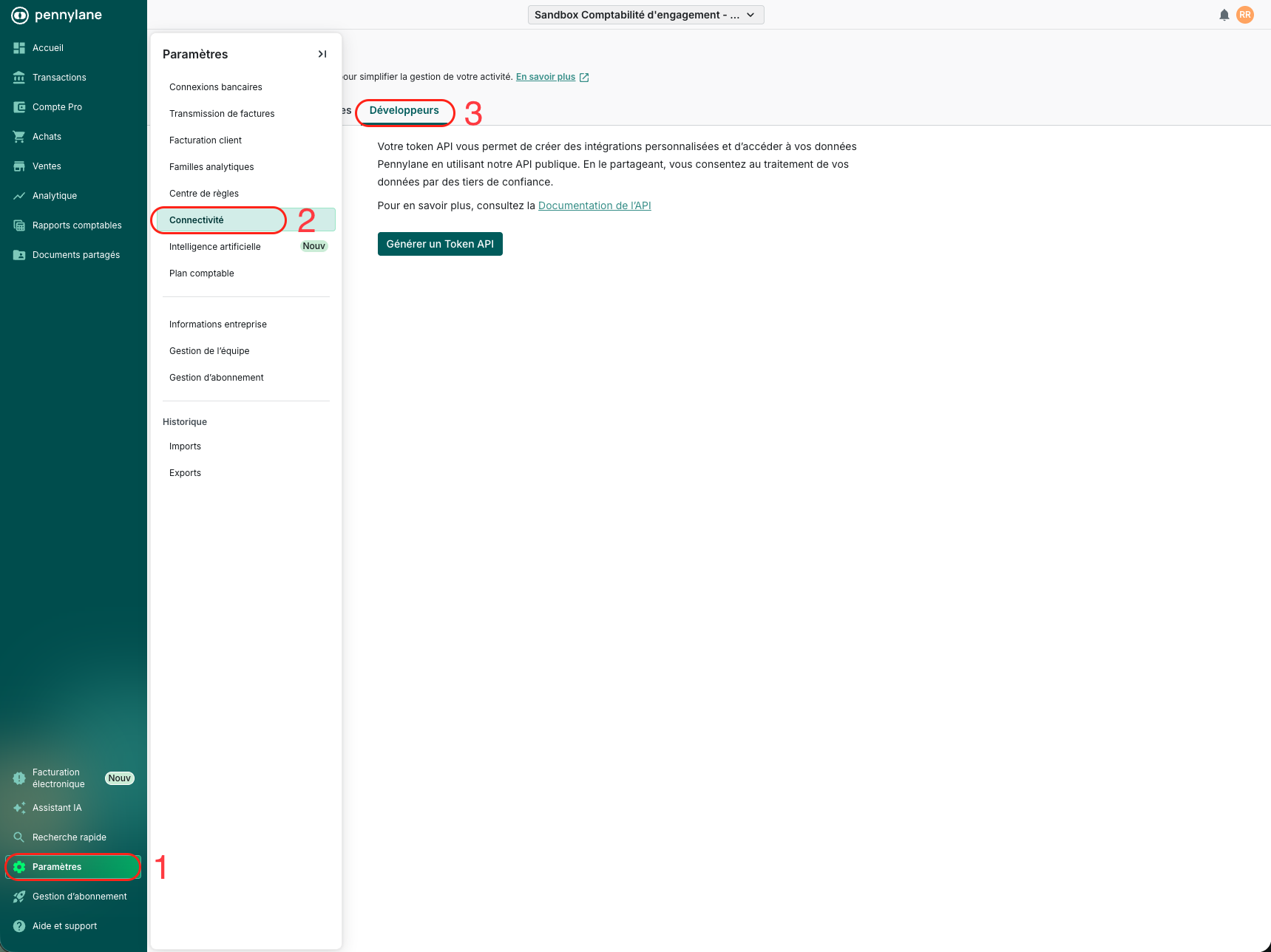Click the Paramètres panel title
This screenshot has width=1271, height=952.
tap(195, 54)
